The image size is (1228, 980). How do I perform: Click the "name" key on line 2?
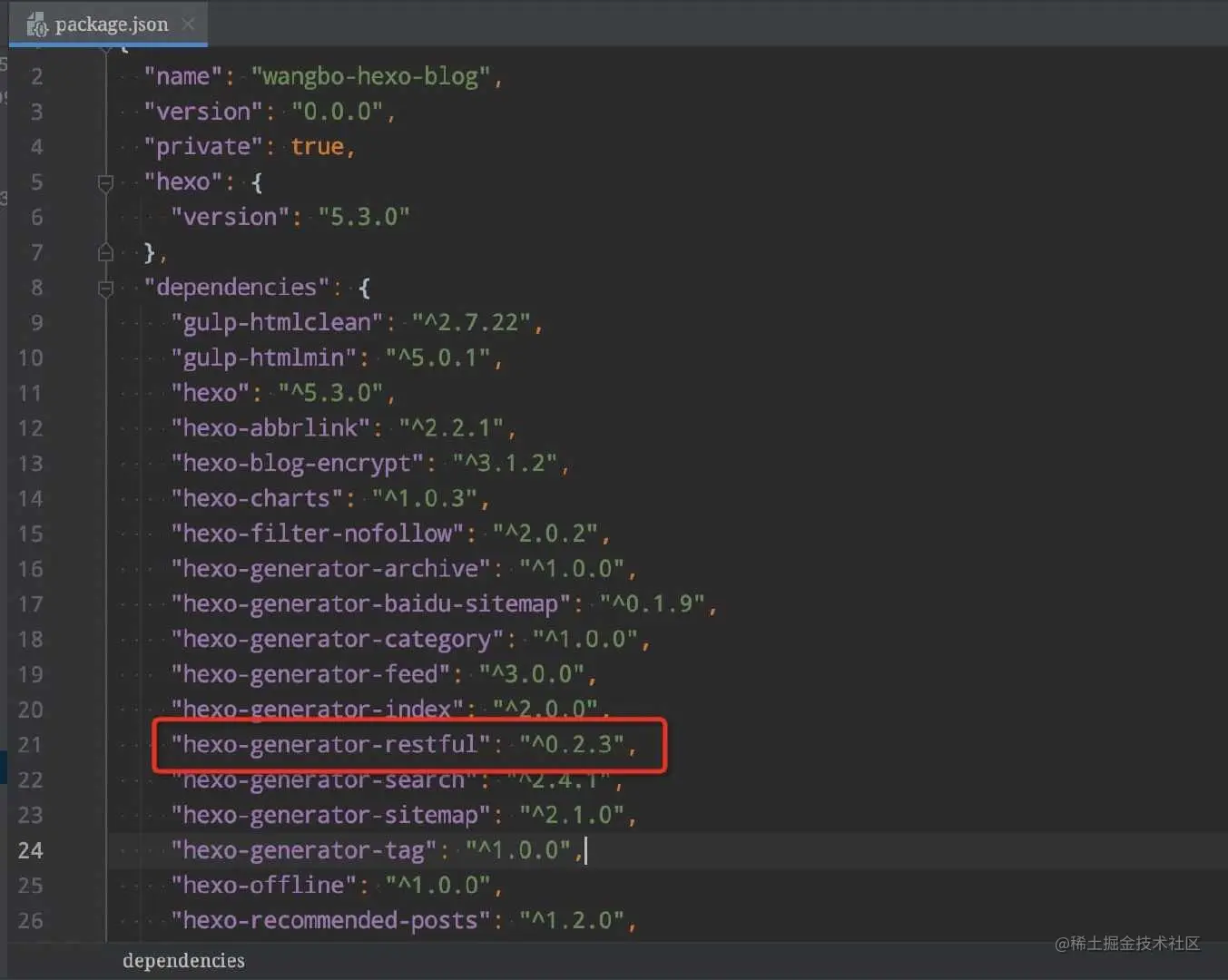pos(182,76)
